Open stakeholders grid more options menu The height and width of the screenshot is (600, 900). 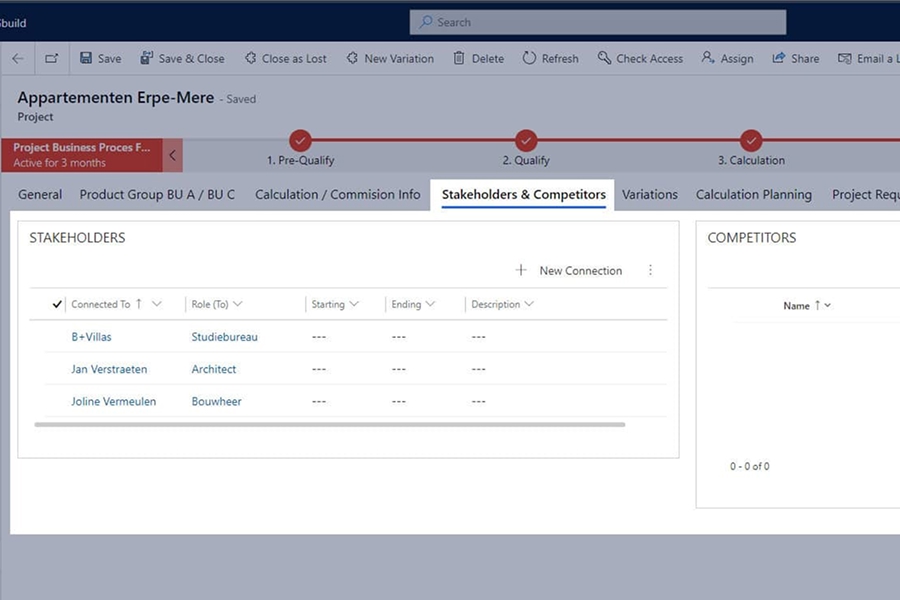click(650, 271)
